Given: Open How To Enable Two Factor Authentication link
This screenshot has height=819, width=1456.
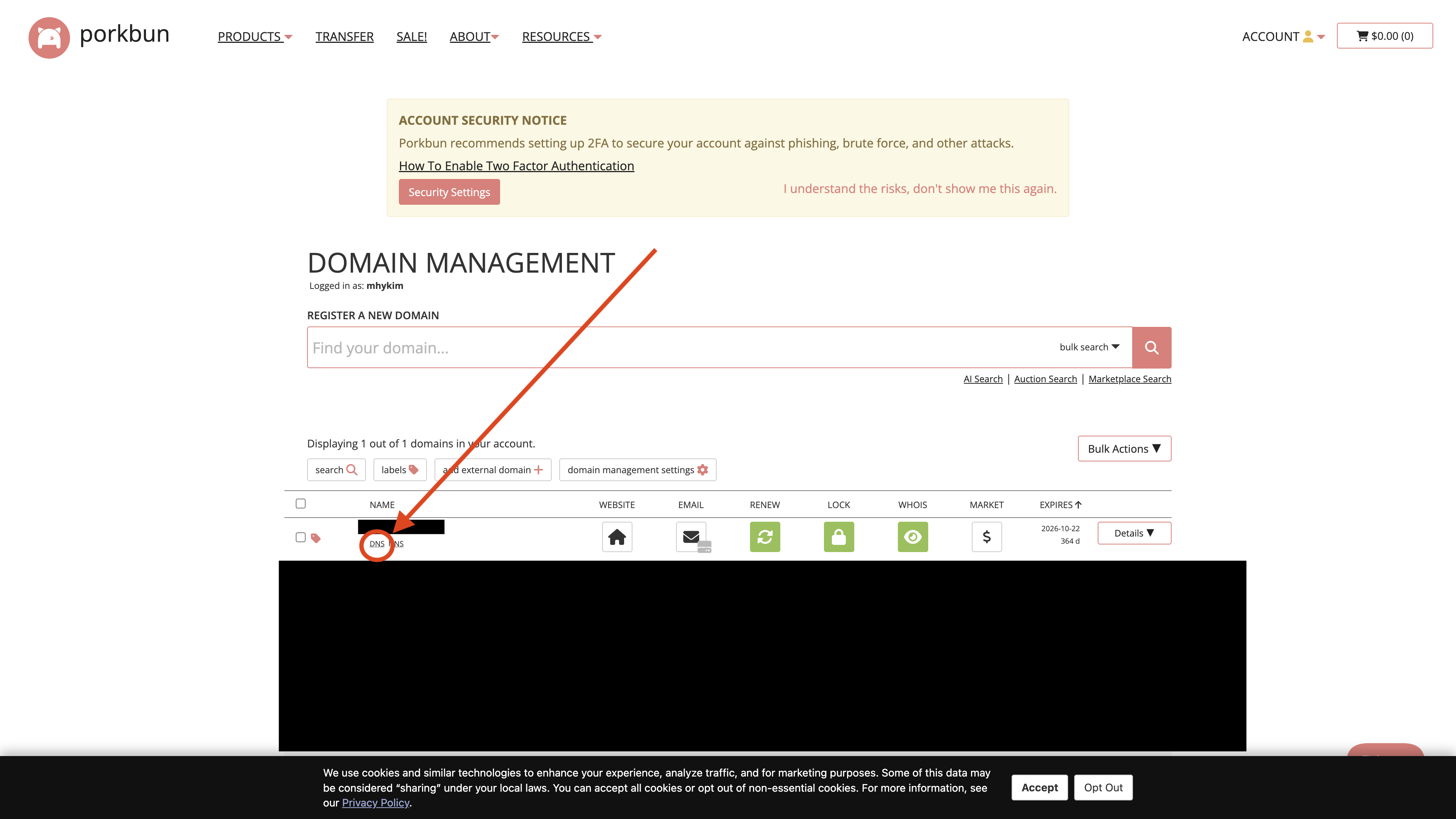Looking at the screenshot, I should click(516, 166).
